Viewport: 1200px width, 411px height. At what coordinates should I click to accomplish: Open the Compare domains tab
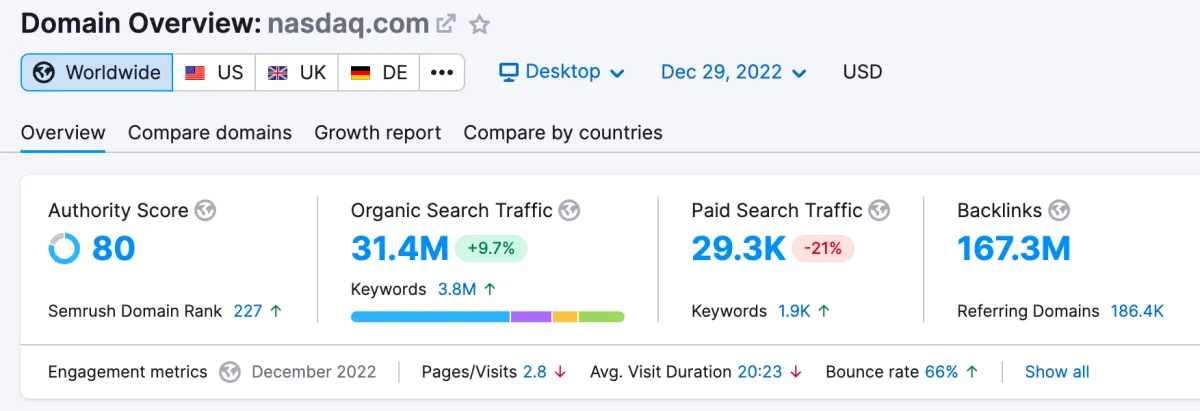tap(210, 133)
